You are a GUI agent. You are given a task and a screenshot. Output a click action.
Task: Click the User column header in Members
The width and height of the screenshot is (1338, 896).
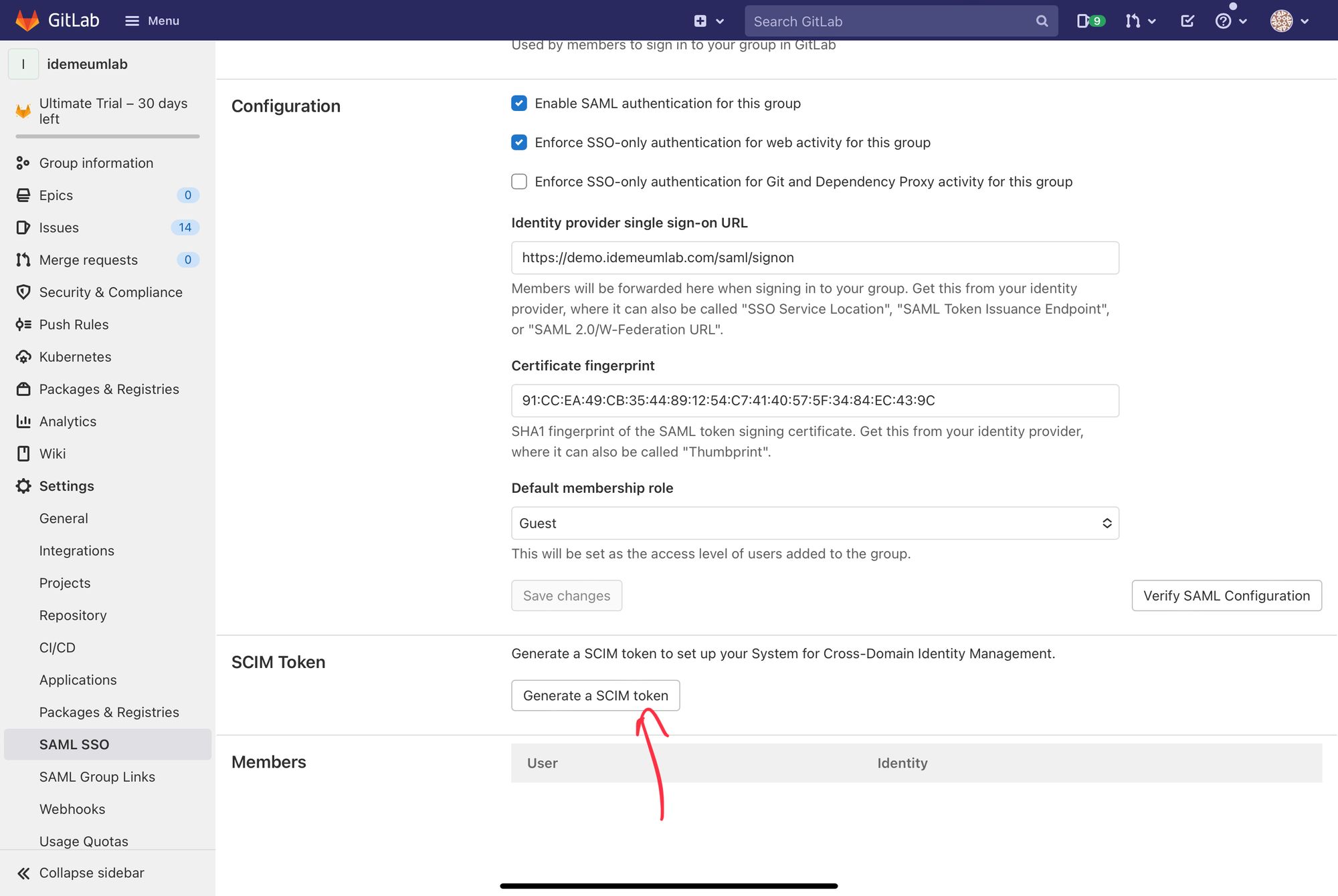click(x=543, y=763)
